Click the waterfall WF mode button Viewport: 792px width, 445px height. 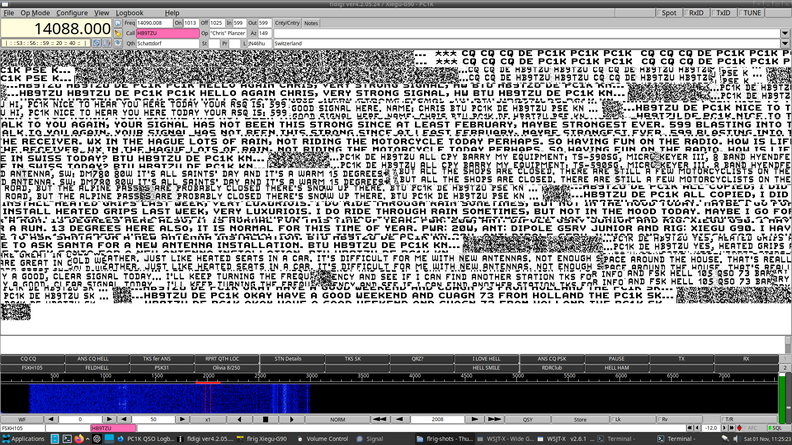point(21,419)
